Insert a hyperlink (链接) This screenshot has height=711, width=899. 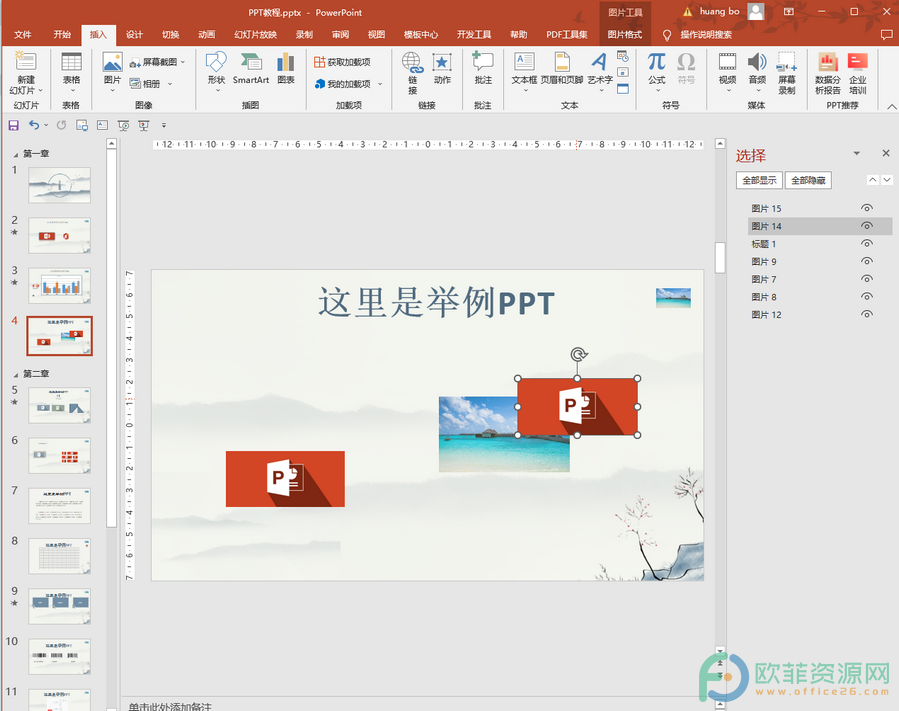[x=412, y=73]
